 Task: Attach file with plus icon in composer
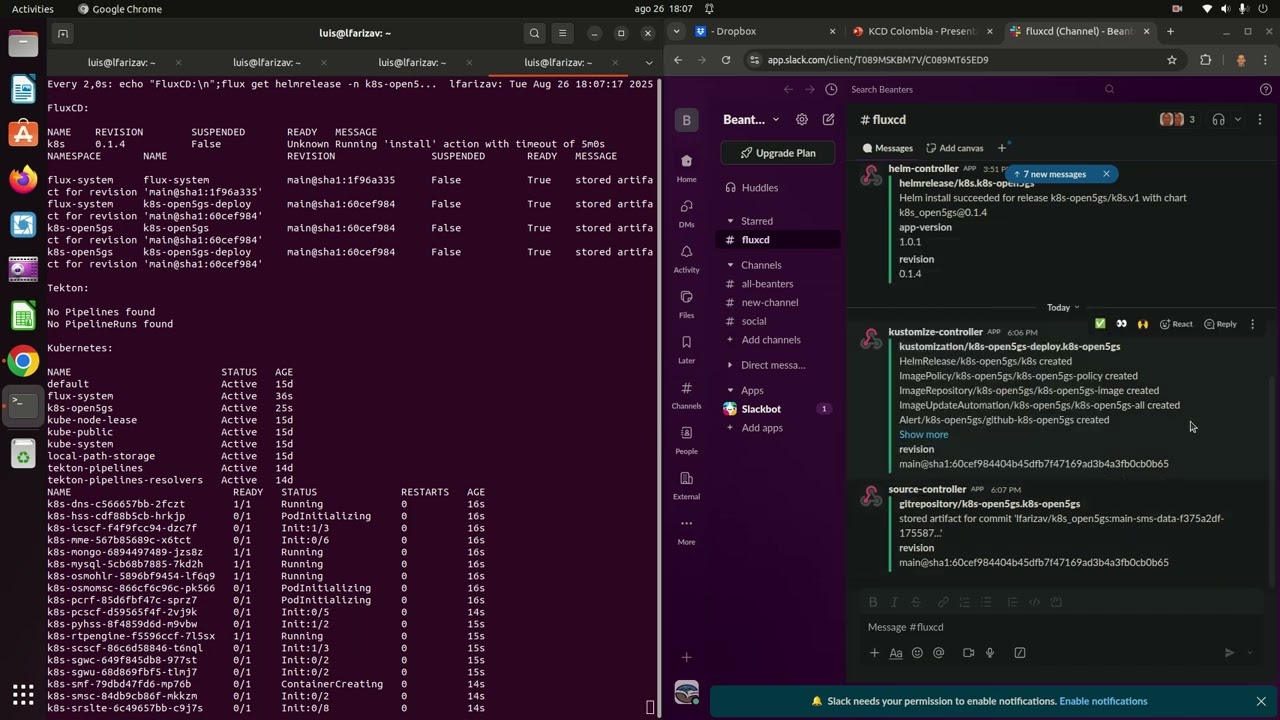click(x=874, y=653)
